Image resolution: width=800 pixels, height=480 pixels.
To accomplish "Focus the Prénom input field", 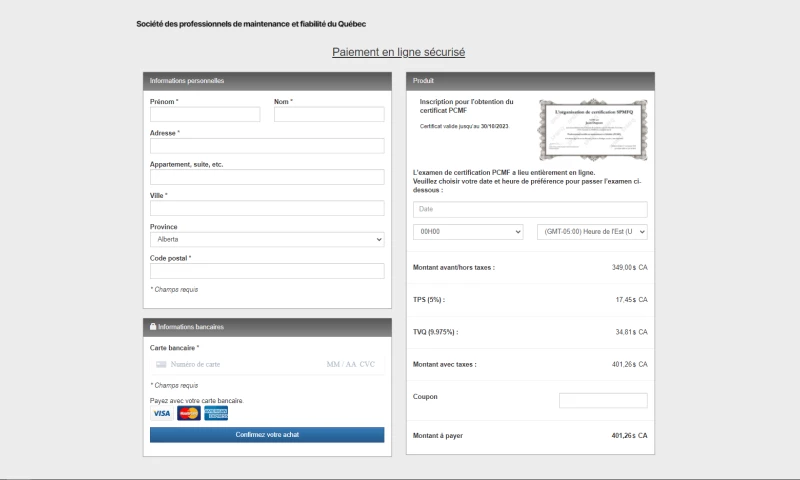I will pyautogui.click(x=205, y=115).
